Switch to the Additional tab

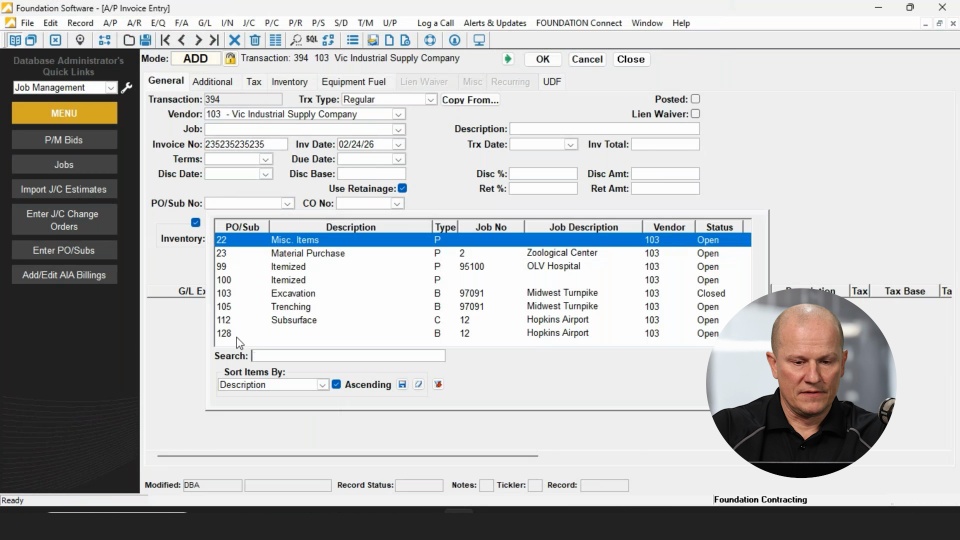pyautogui.click(x=212, y=81)
